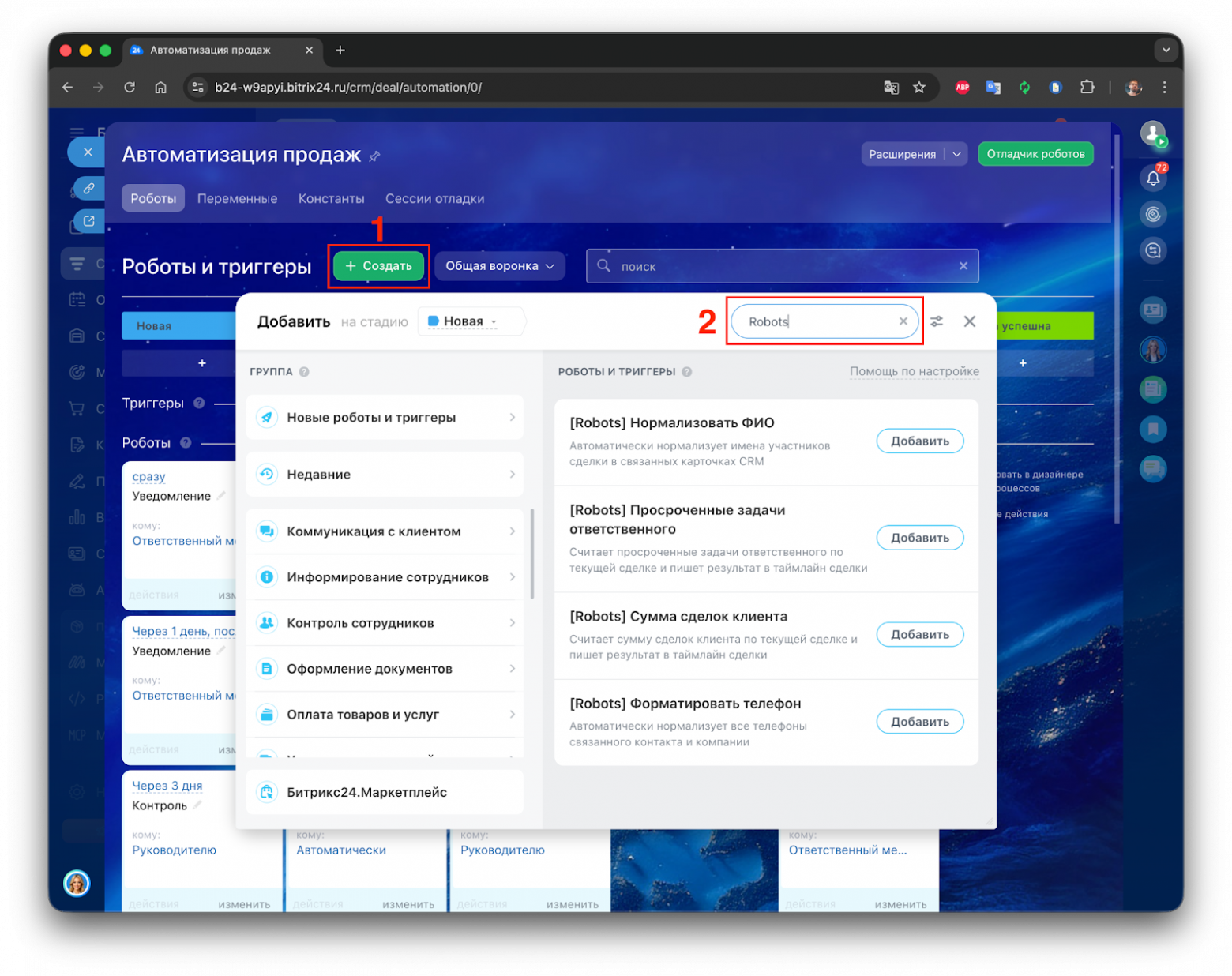Add the Форматировать телефон robot

[x=920, y=722]
